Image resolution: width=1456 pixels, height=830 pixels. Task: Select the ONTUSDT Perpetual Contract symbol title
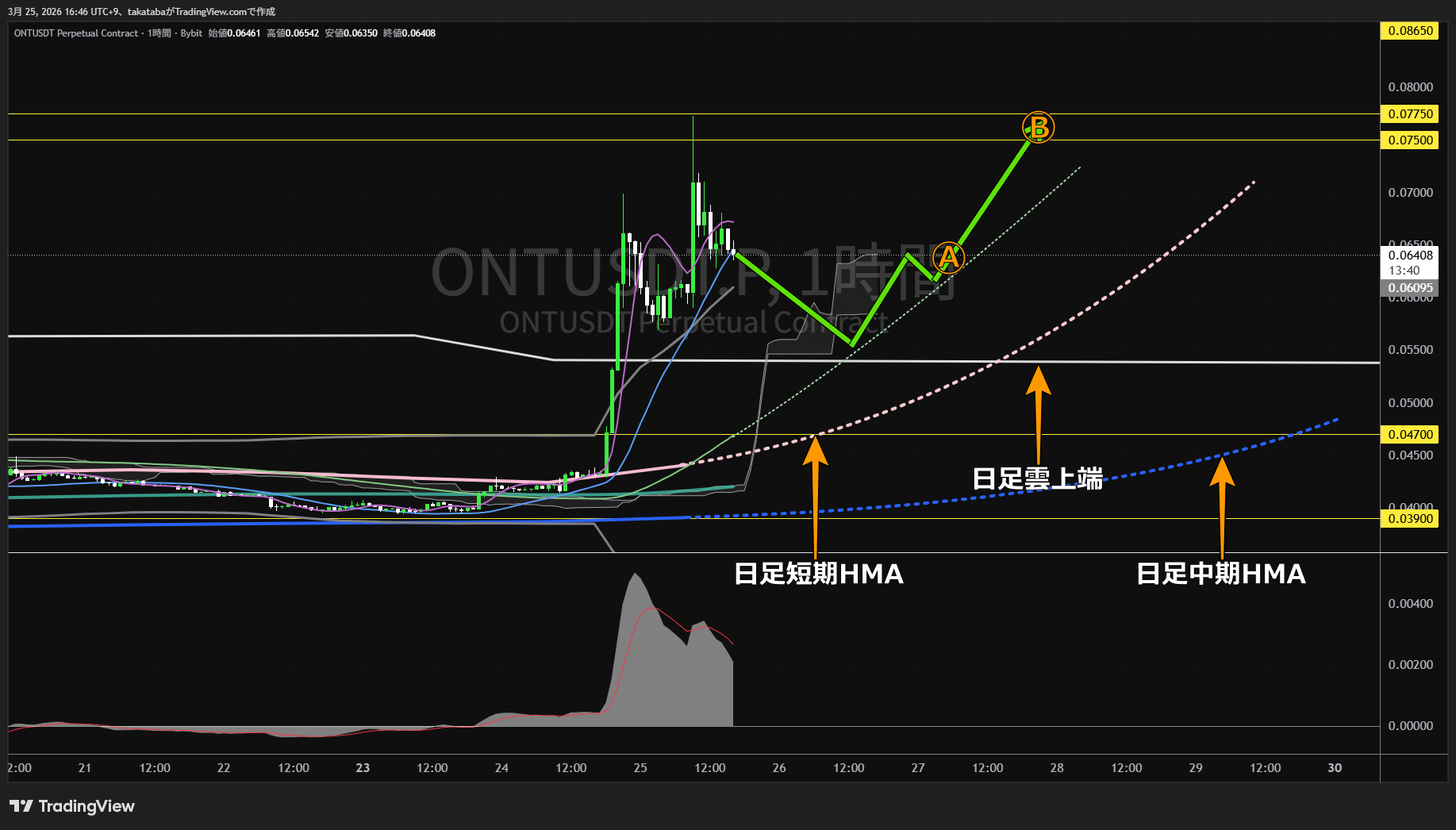[76, 33]
